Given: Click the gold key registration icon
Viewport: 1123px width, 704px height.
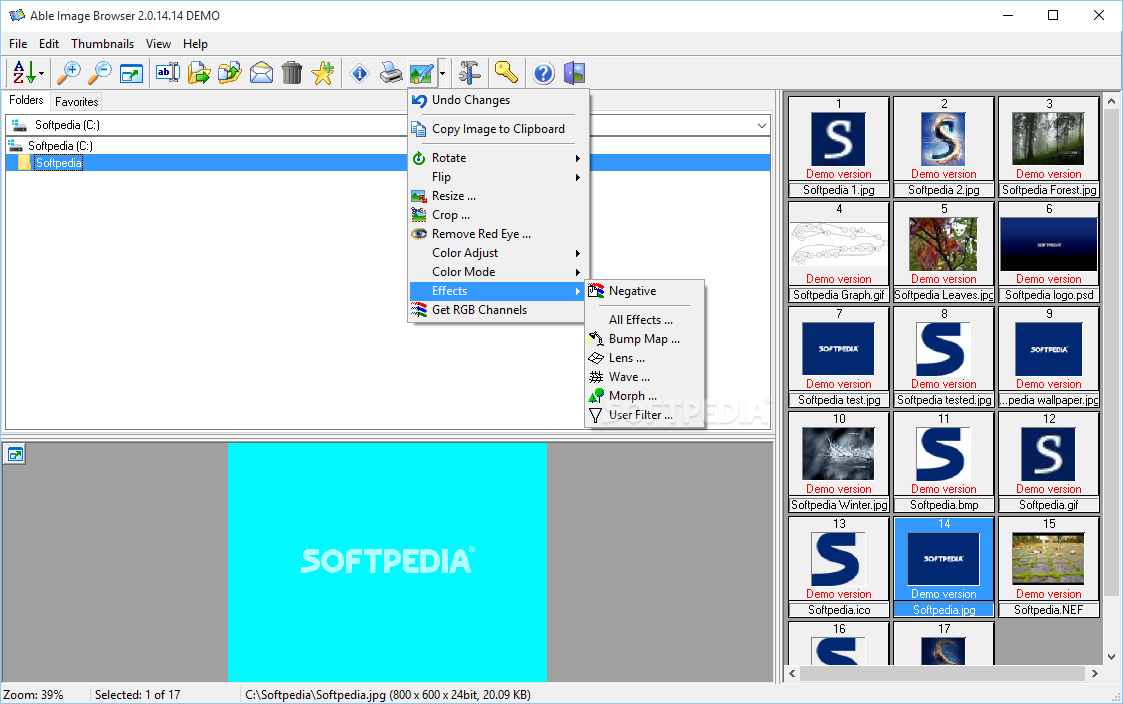Looking at the screenshot, I should point(506,72).
